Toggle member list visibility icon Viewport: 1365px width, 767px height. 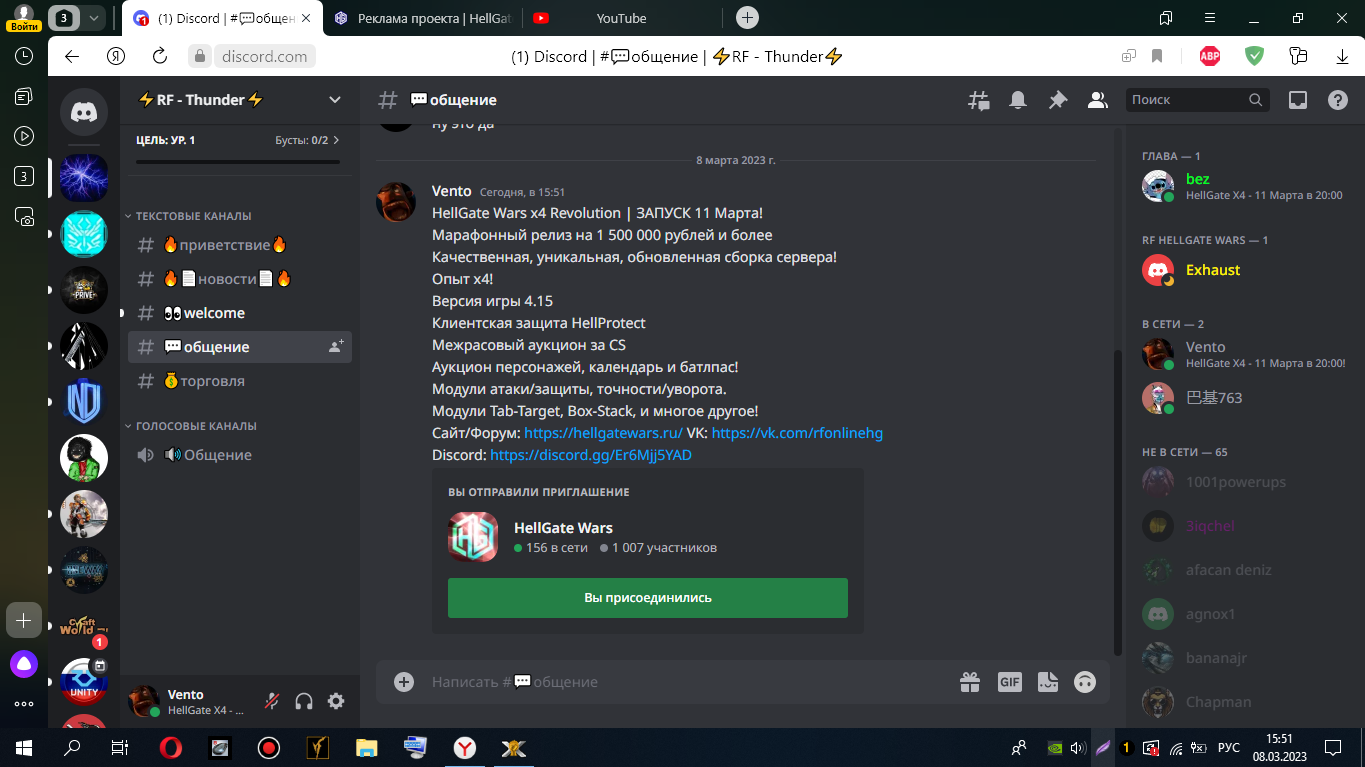coord(1097,100)
